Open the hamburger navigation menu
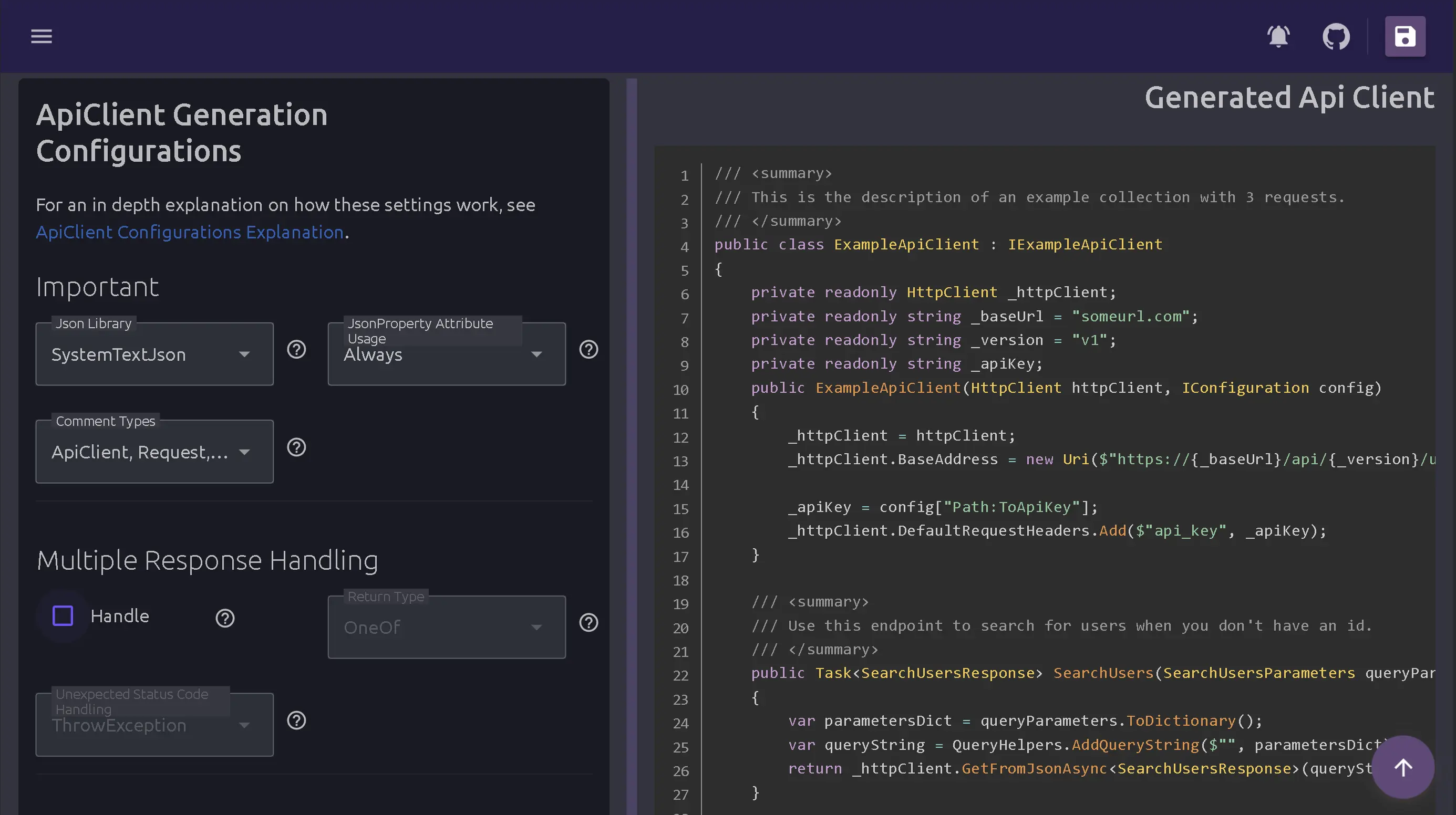 (40, 36)
